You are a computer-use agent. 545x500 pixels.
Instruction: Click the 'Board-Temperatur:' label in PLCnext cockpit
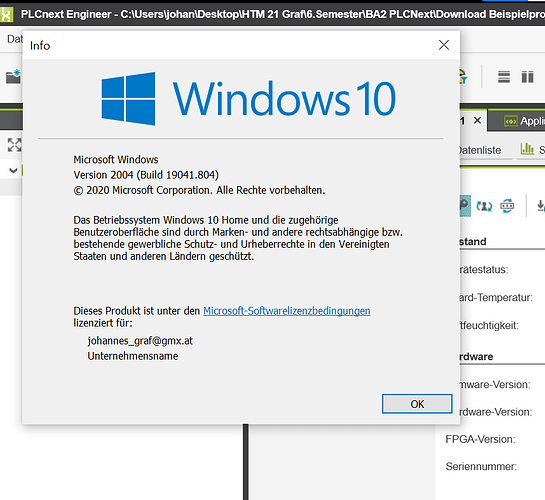496,297
